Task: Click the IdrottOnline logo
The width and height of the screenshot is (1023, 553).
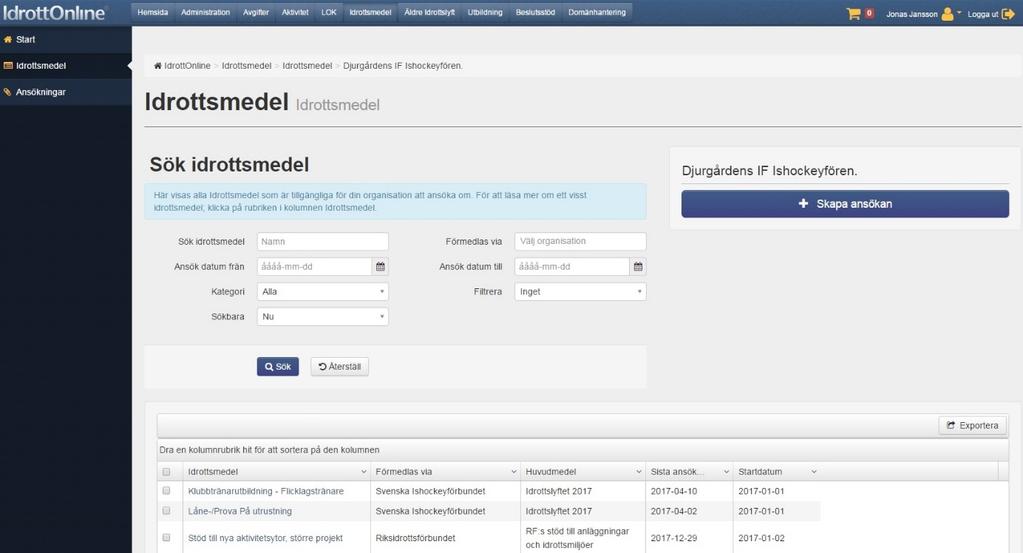Action: (x=55, y=13)
